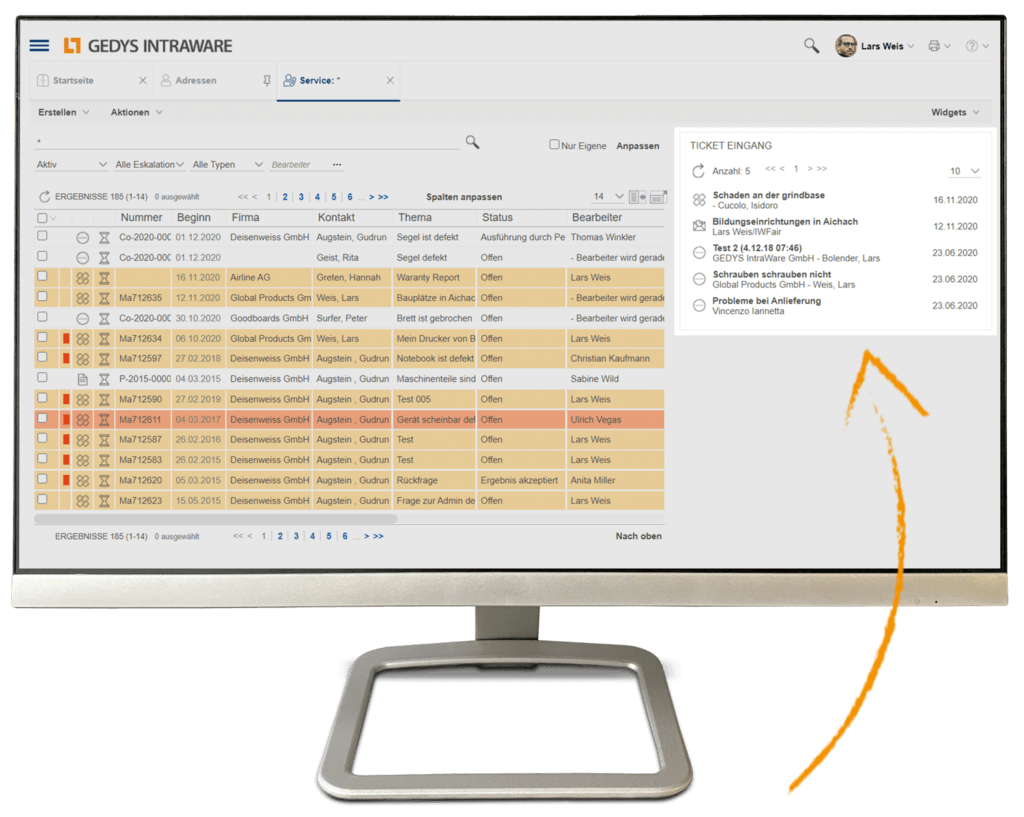Open global search magnifier in header

click(x=811, y=46)
